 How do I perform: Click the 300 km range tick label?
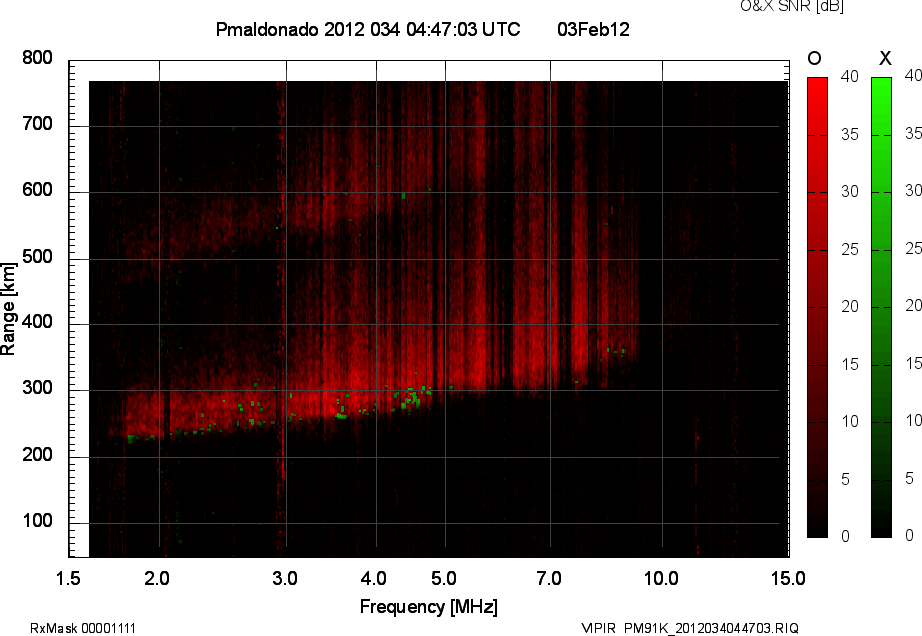pyautogui.click(x=38, y=388)
